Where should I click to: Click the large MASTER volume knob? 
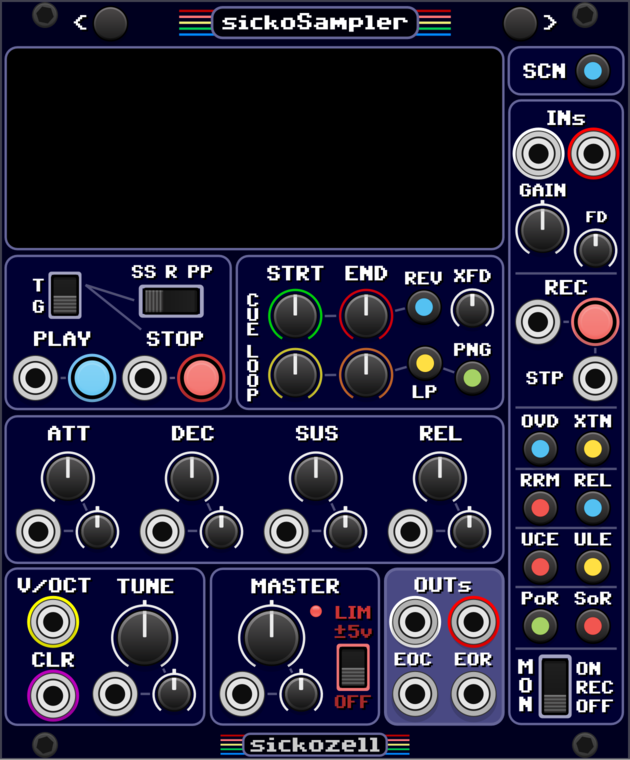(x=271, y=636)
